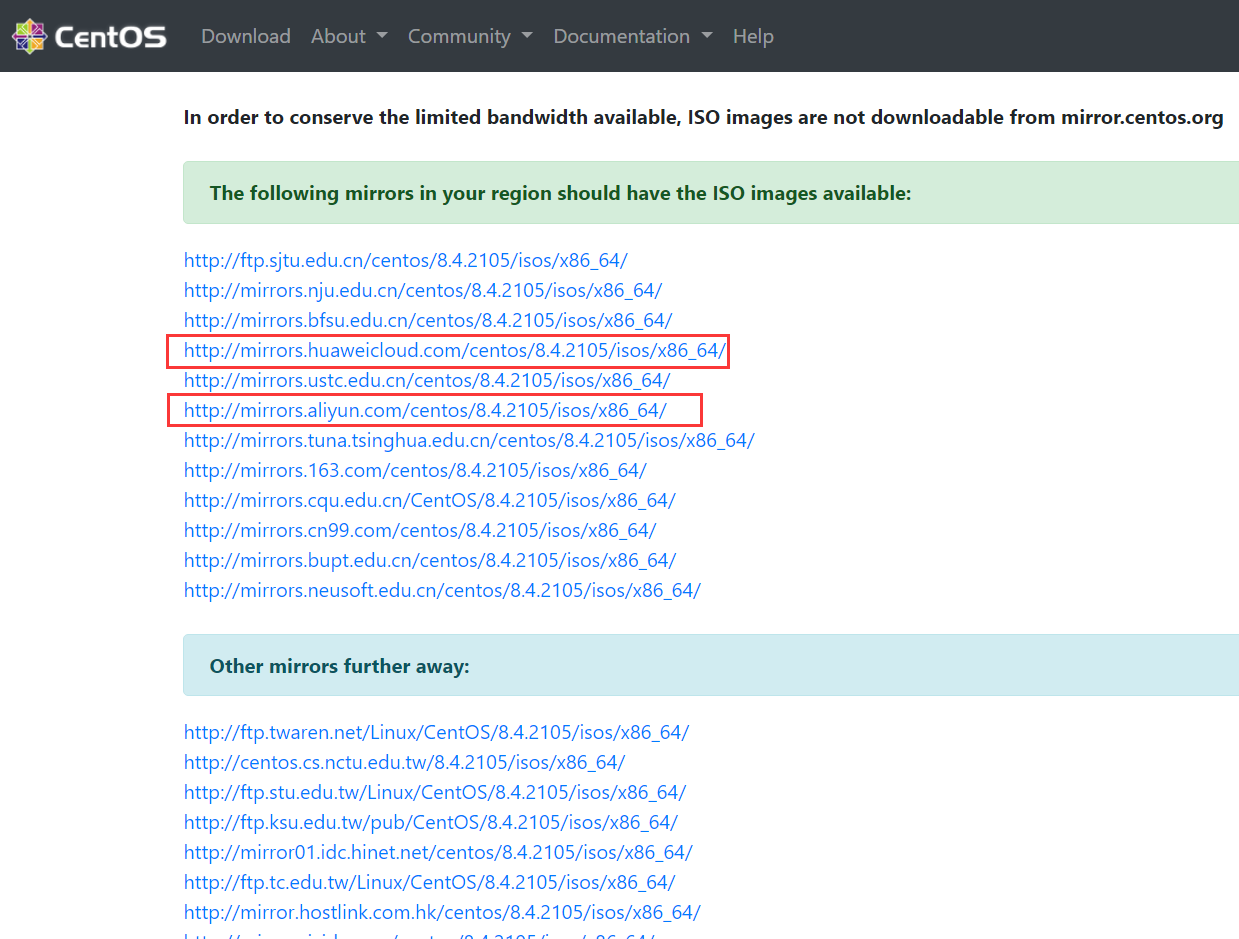Click the 'mirrors in your region' heading
Image resolution: width=1239 pixels, height=939 pixels.
(x=560, y=193)
